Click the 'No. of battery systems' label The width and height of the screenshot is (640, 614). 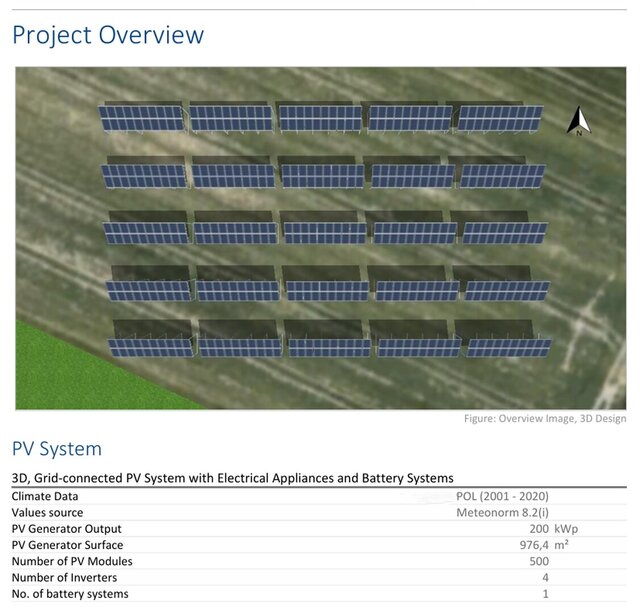click(x=70, y=594)
